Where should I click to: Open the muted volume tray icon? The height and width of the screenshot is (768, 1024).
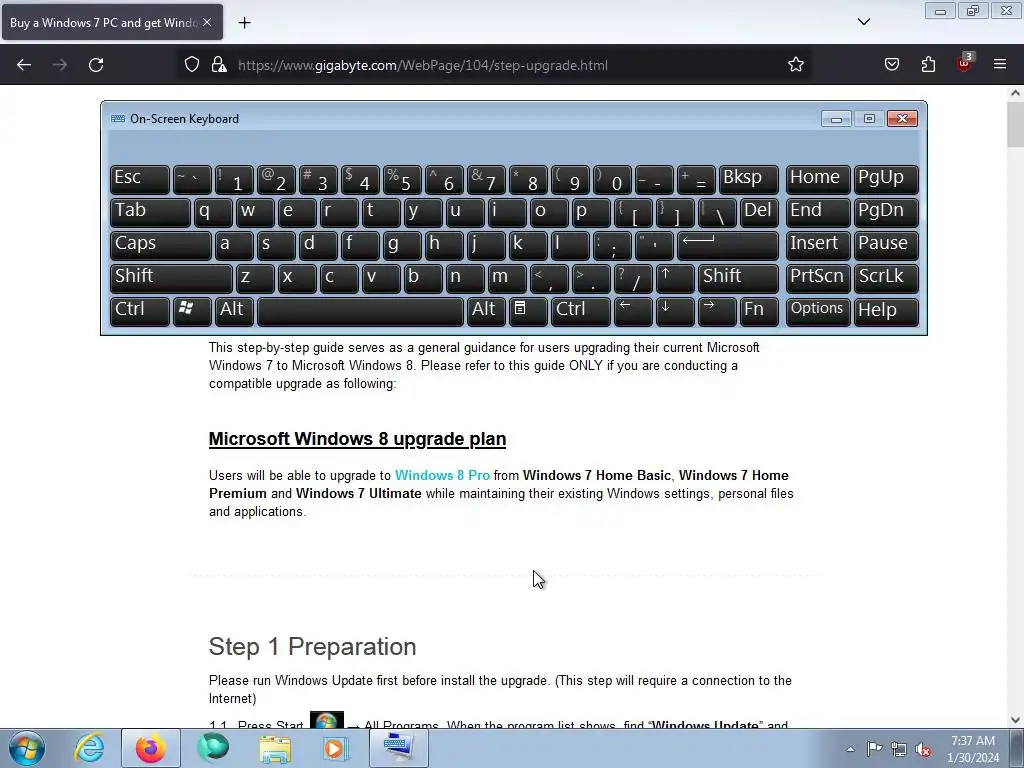coord(923,749)
